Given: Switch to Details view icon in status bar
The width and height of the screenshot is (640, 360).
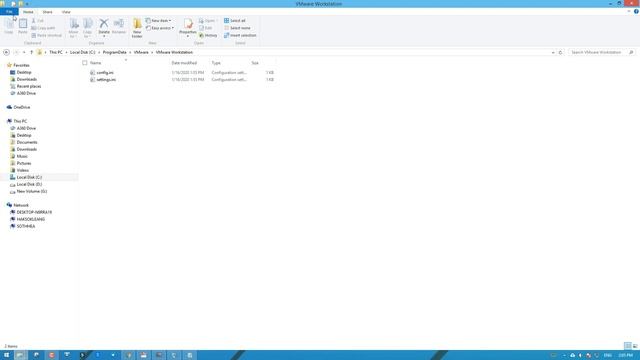Looking at the screenshot, I should [628, 346].
